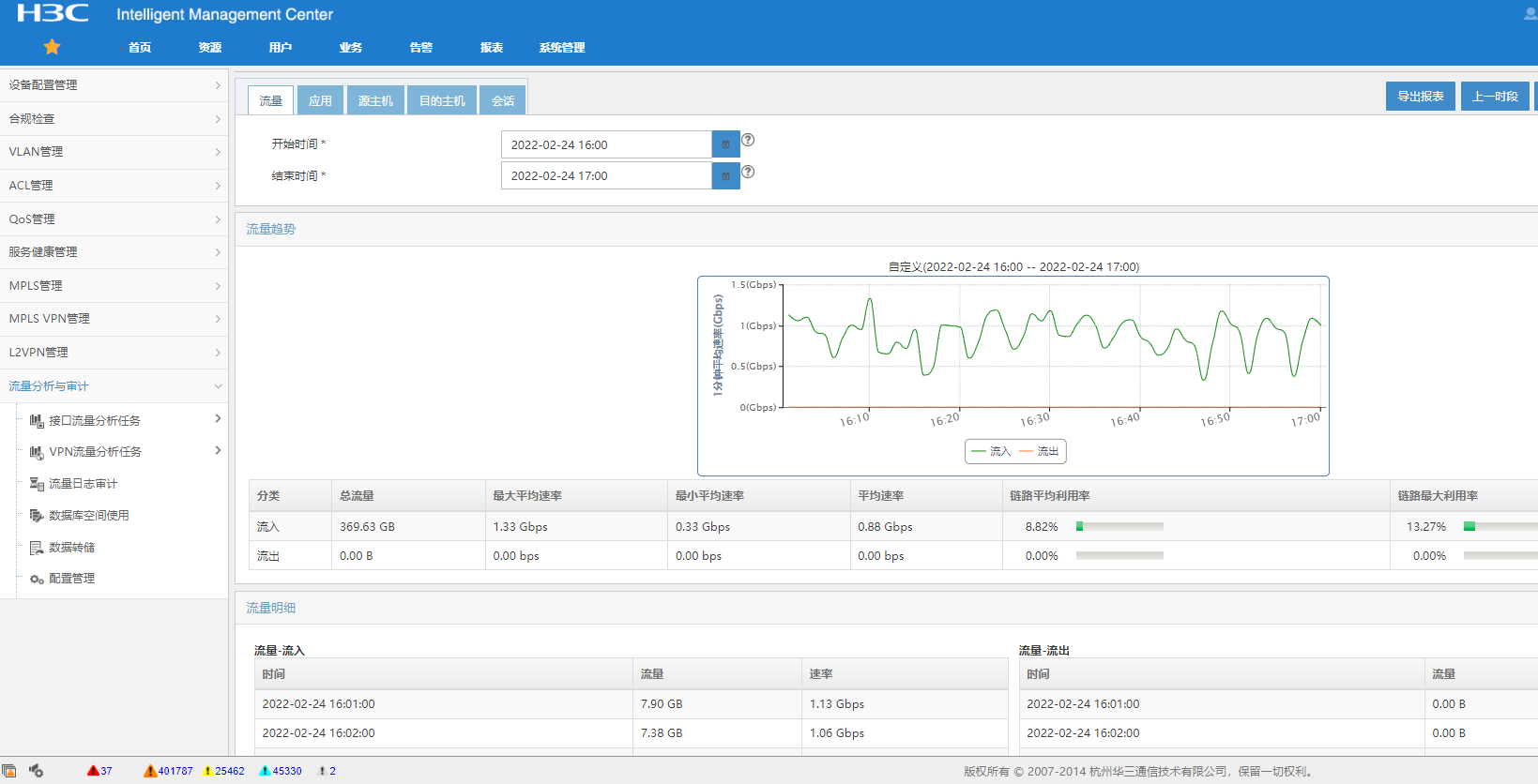This screenshot has width=1538, height=784.
Task: Click the 上一时段 button
Action: 1494,97
